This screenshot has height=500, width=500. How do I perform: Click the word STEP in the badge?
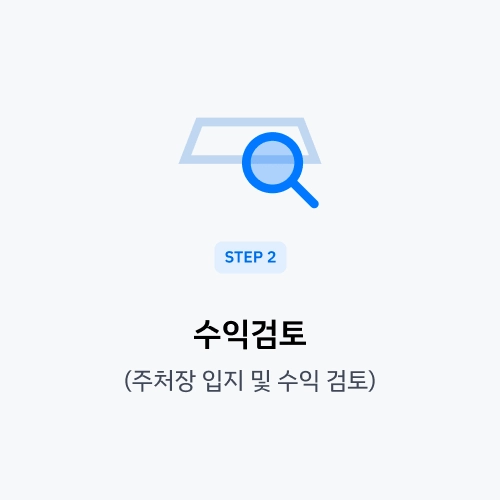(x=244, y=257)
